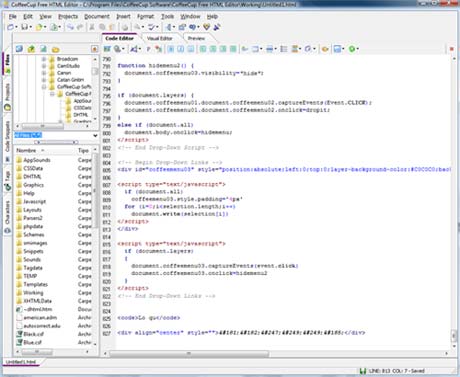
Task: Click the green circle icon in editor toolbar
Action: coord(352,49)
